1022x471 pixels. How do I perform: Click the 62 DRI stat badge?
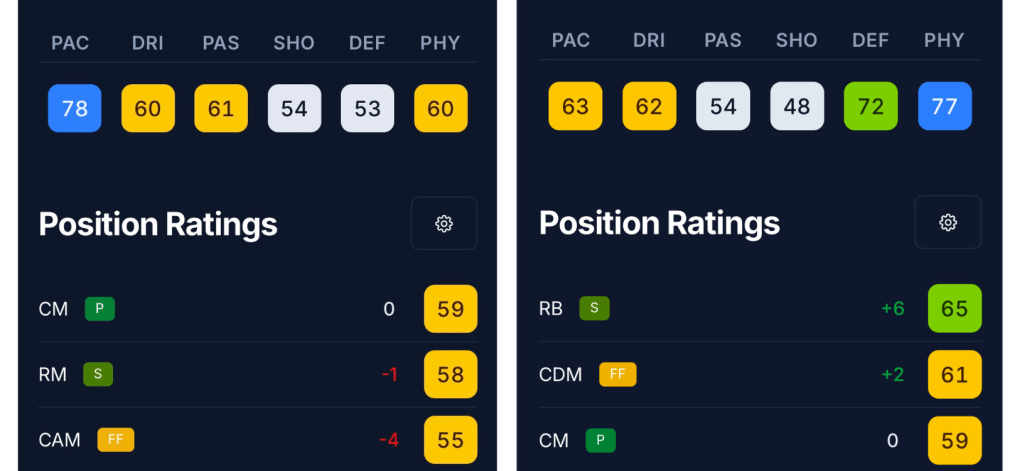coord(649,106)
